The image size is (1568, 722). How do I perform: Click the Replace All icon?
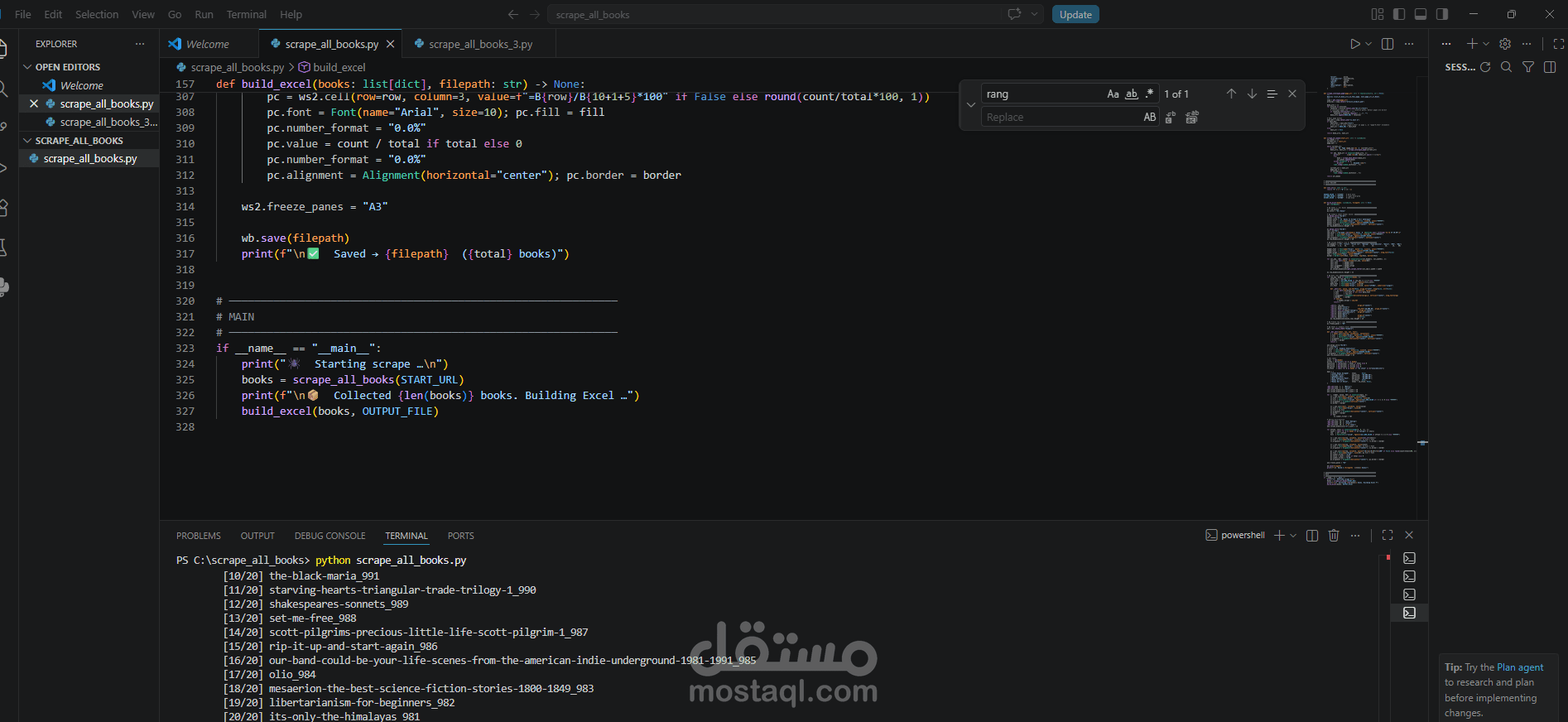coord(1192,118)
